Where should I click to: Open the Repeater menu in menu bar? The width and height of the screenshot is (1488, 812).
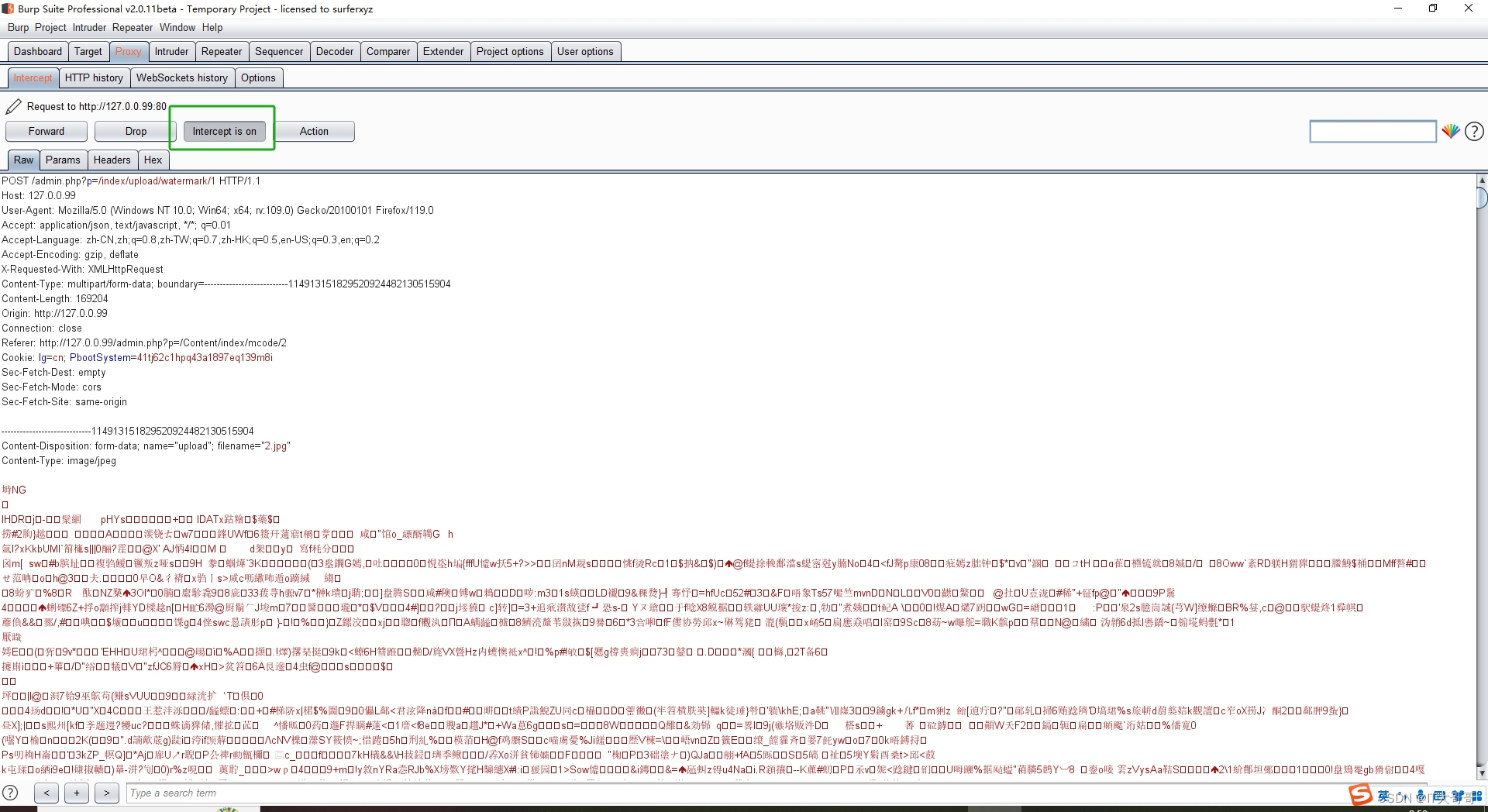pyautogui.click(x=133, y=27)
